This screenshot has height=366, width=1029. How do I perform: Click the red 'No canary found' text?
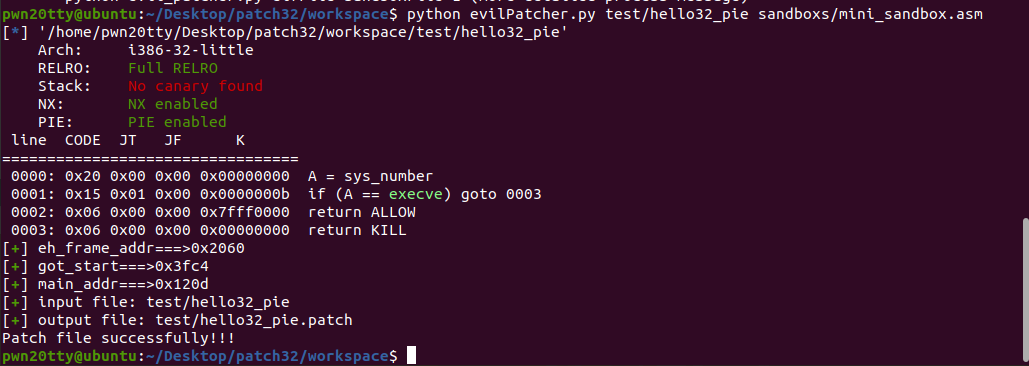coord(196,86)
